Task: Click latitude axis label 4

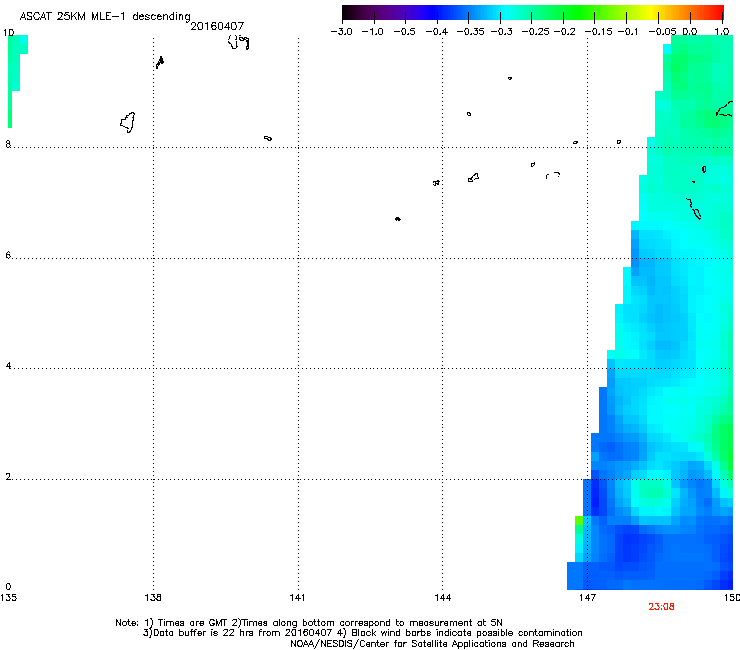Action: pyautogui.click(x=8, y=366)
